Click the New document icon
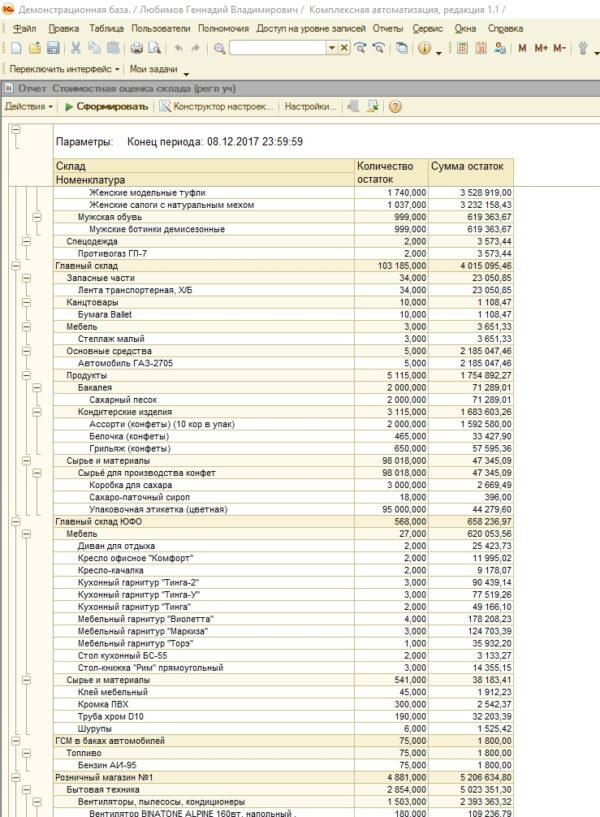Image resolution: width=600 pixels, height=817 pixels. click(16, 48)
